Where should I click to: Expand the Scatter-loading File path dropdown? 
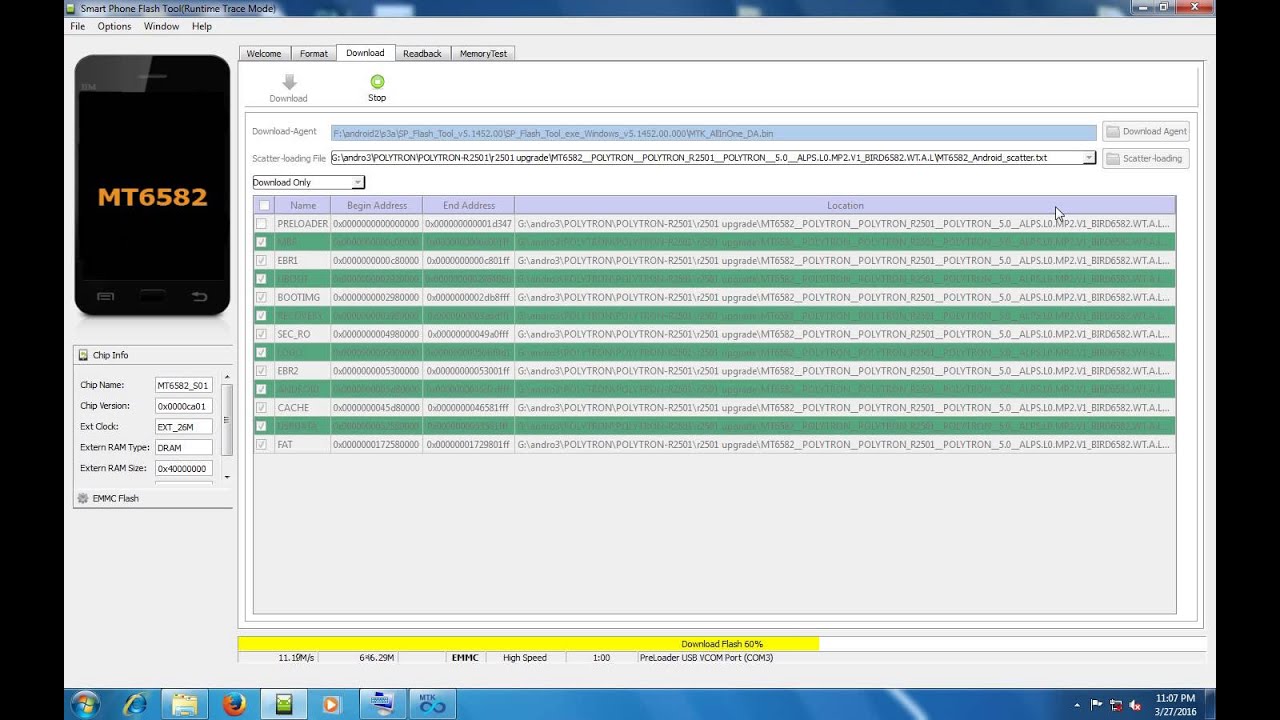(x=1089, y=158)
